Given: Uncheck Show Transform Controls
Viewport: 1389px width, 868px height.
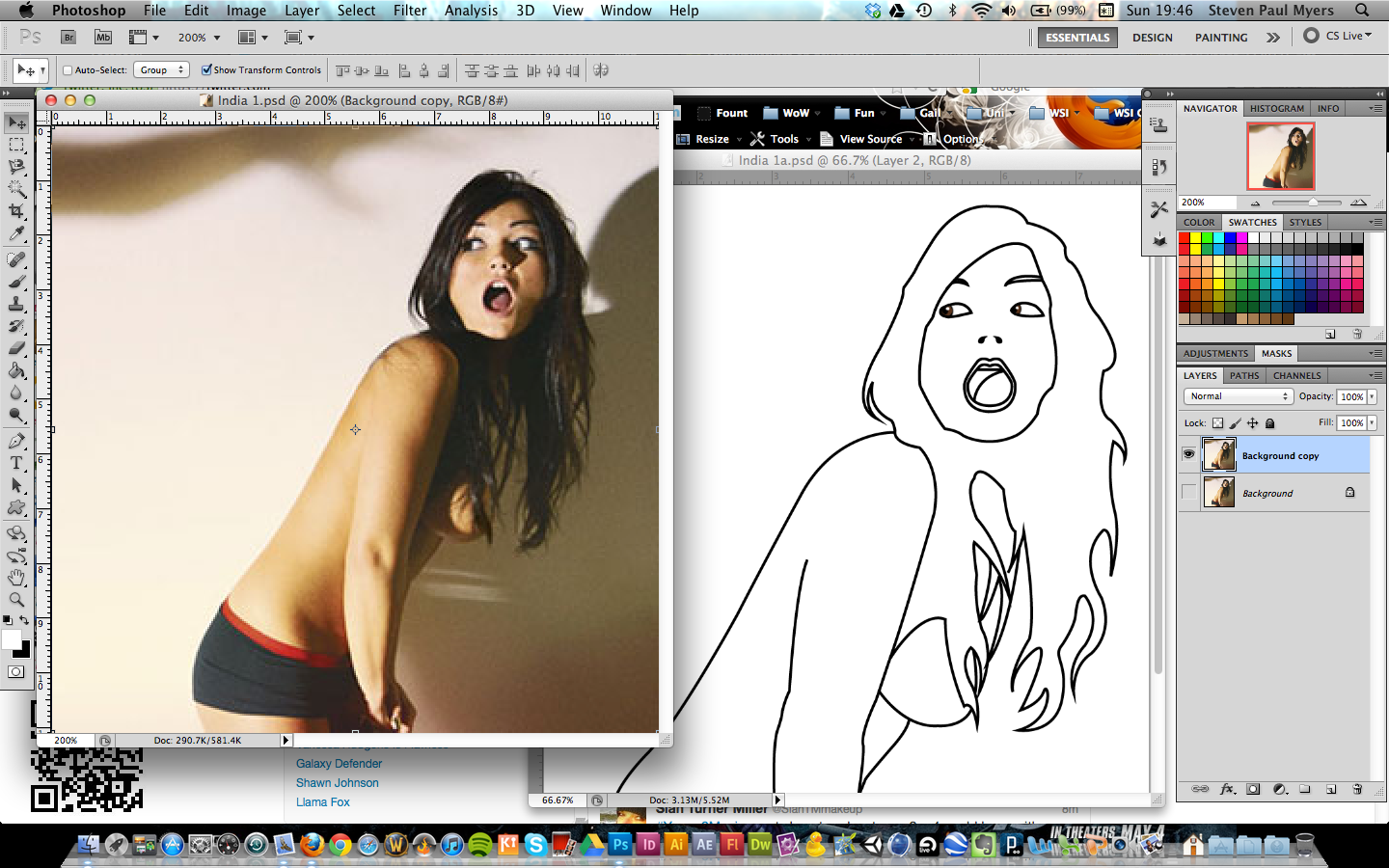Looking at the screenshot, I should pos(206,69).
